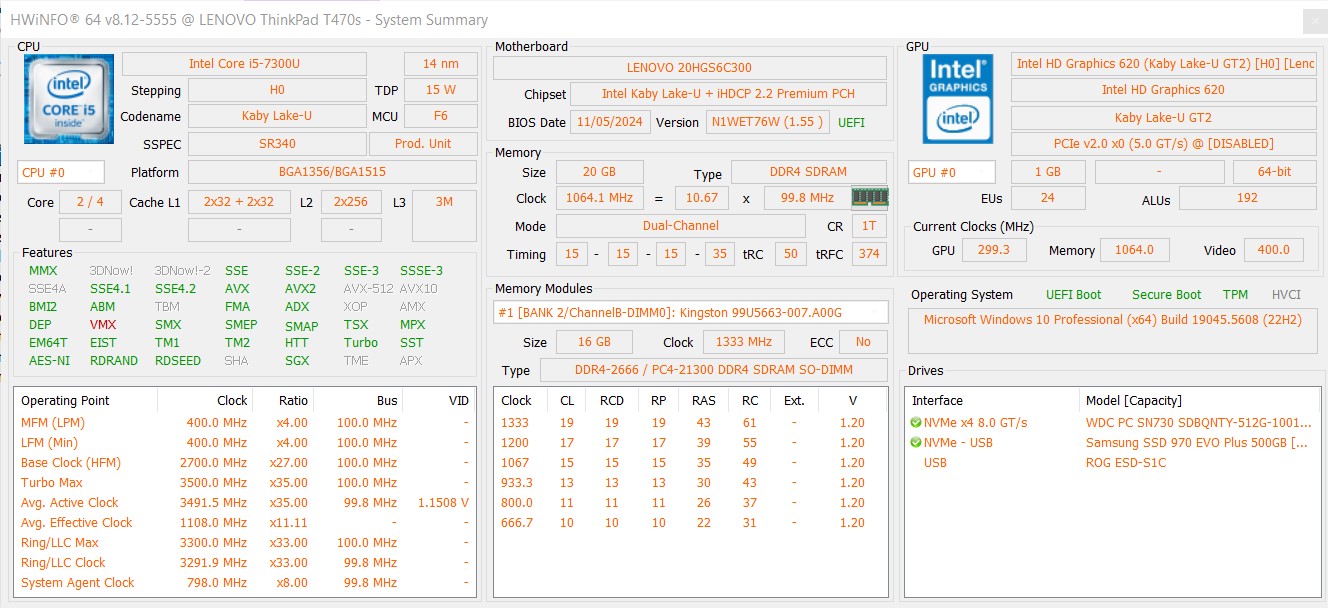Click the AVX2 feature flag
The height and width of the screenshot is (608, 1328).
300,289
